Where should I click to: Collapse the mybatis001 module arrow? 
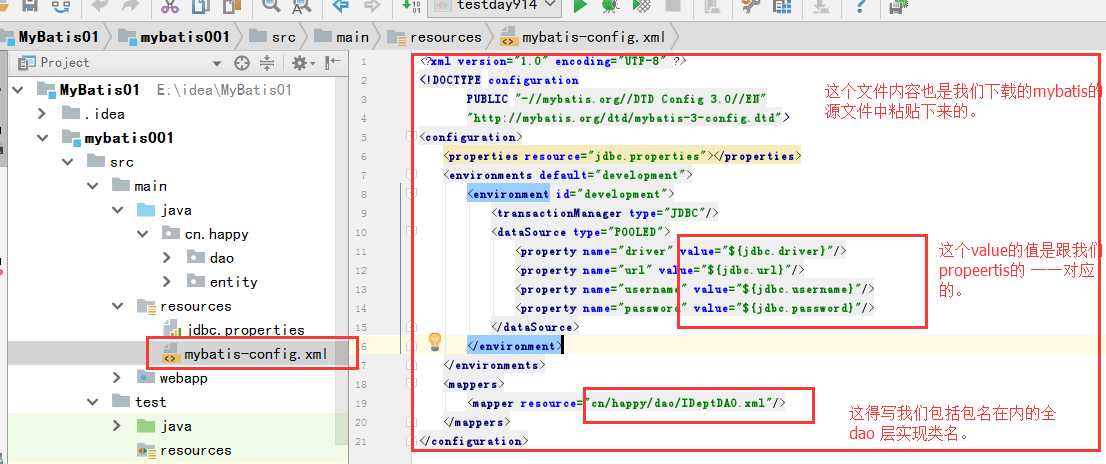tap(44, 138)
